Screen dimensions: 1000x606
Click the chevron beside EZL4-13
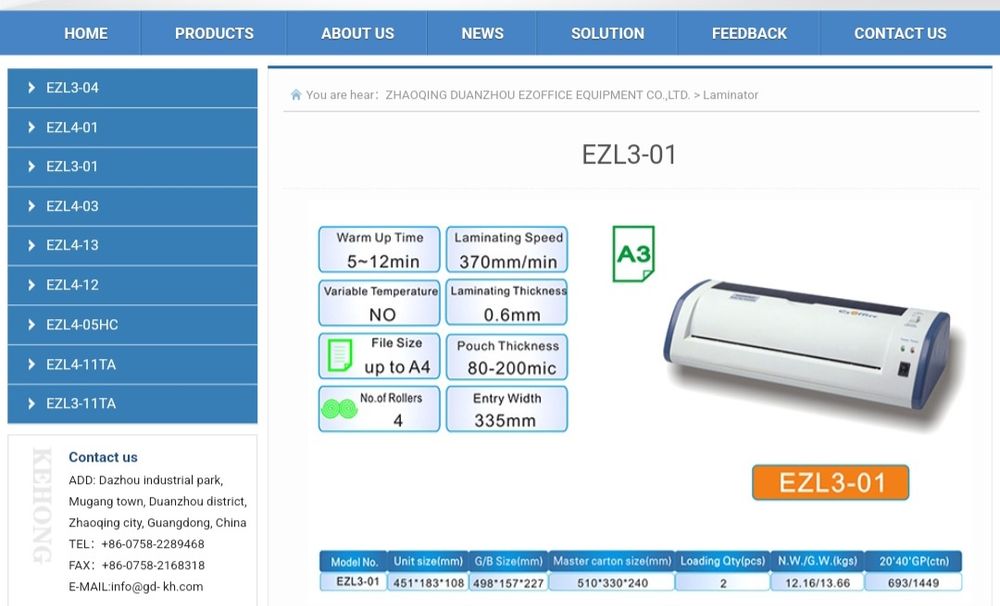coord(31,245)
